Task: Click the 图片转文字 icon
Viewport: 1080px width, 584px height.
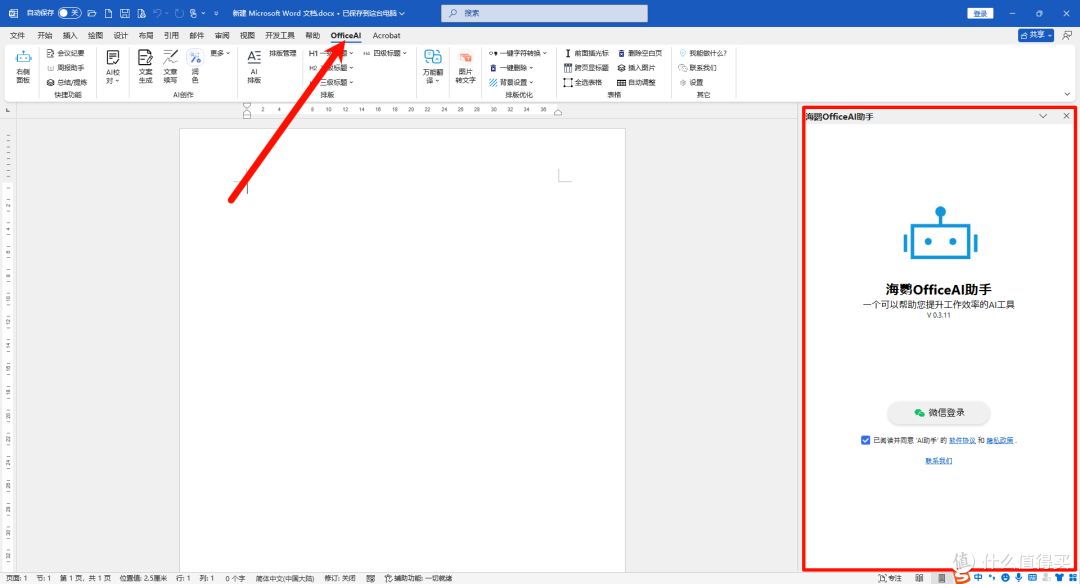Action: click(466, 66)
